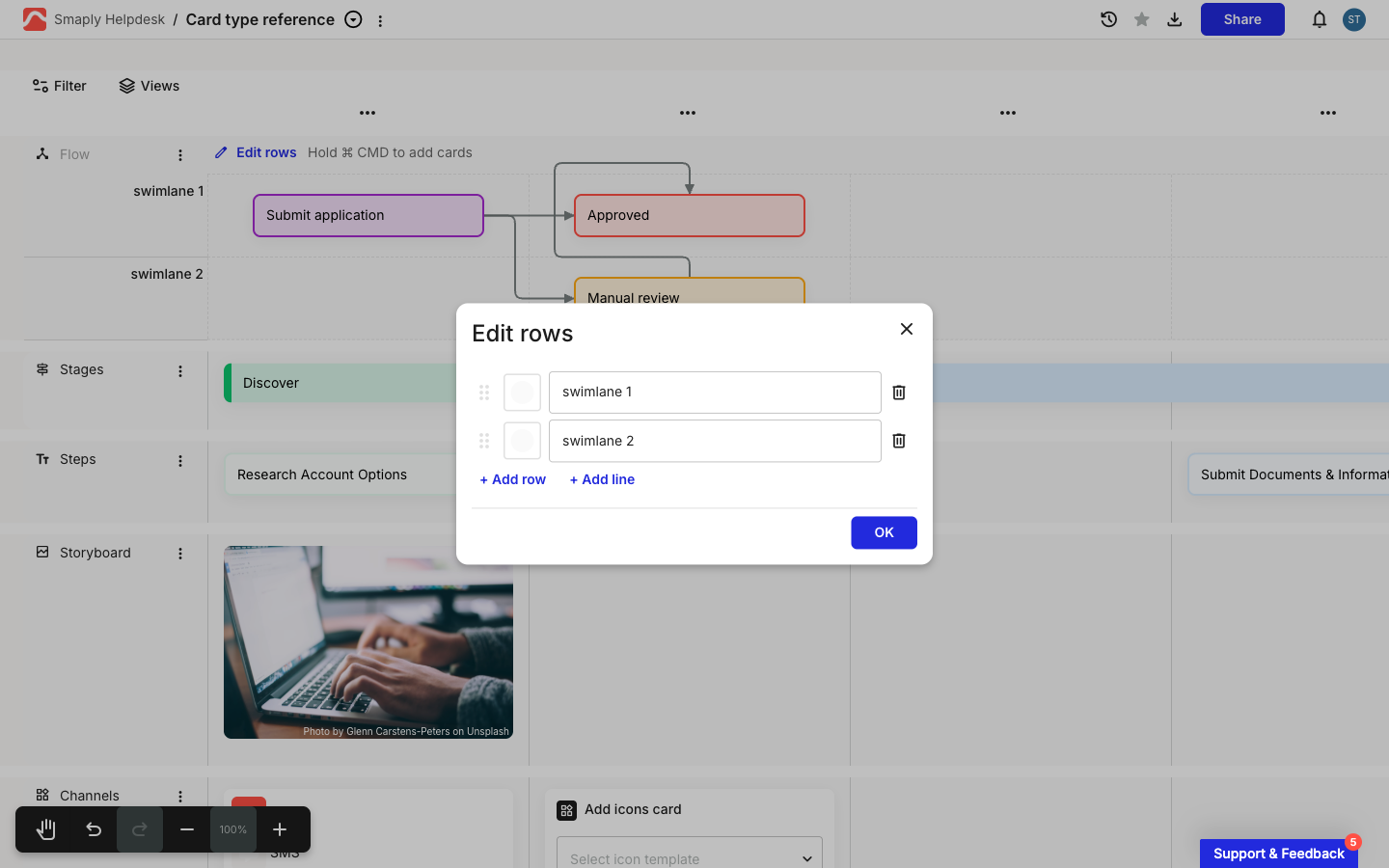The width and height of the screenshot is (1389, 868).
Task: Pick a color for swimlane 1
Action: pyautogui.click(x=522, y=393)
